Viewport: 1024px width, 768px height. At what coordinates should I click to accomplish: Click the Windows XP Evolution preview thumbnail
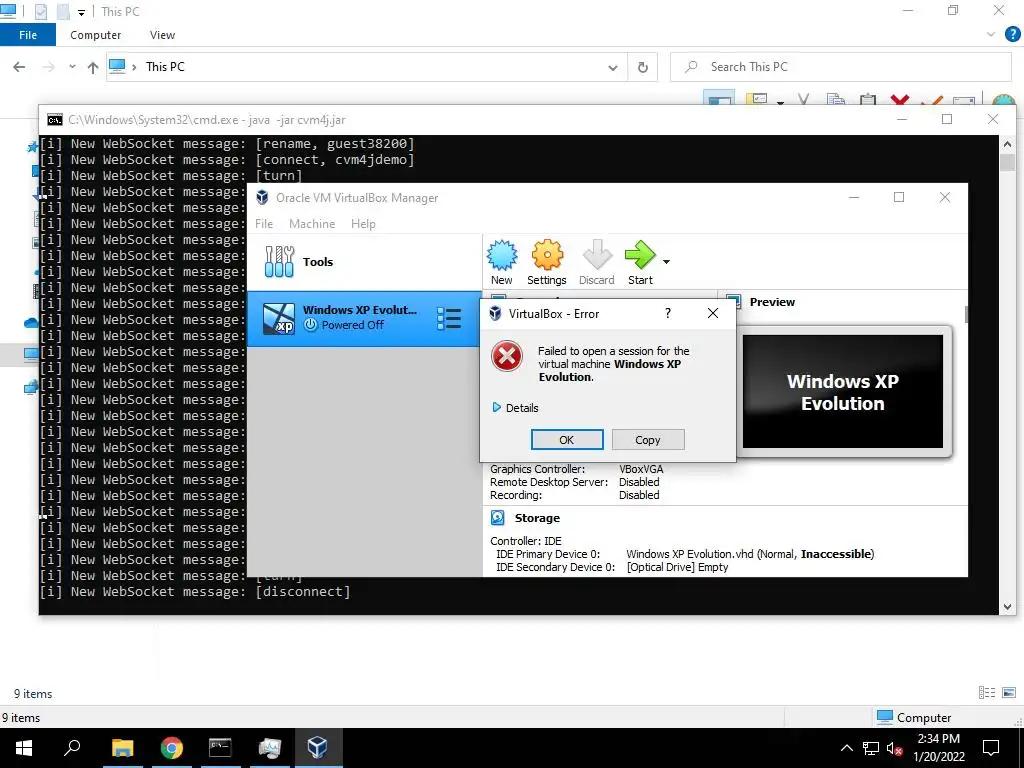[x=842, y=392]
